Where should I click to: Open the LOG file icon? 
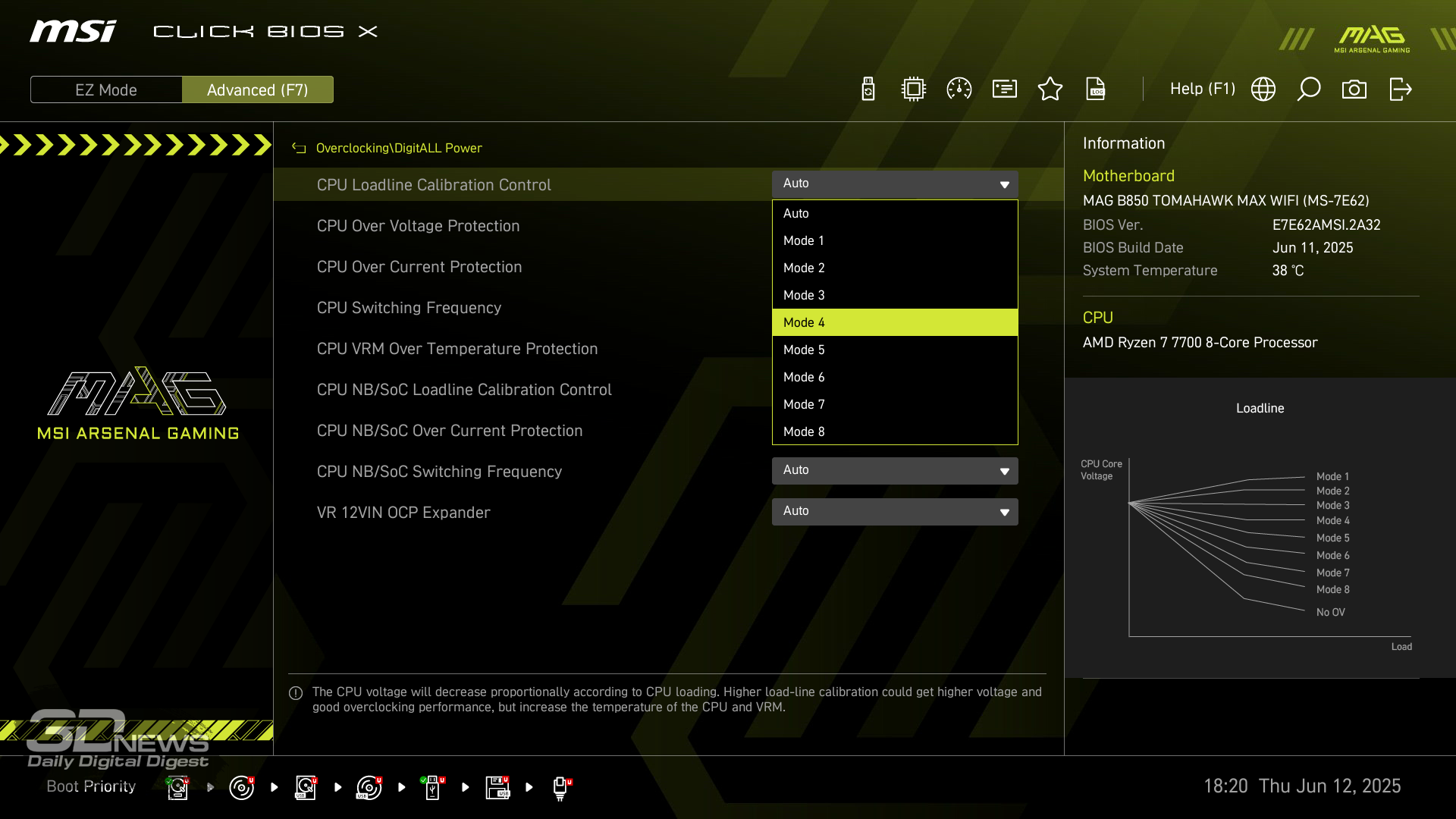(1096, 89)
